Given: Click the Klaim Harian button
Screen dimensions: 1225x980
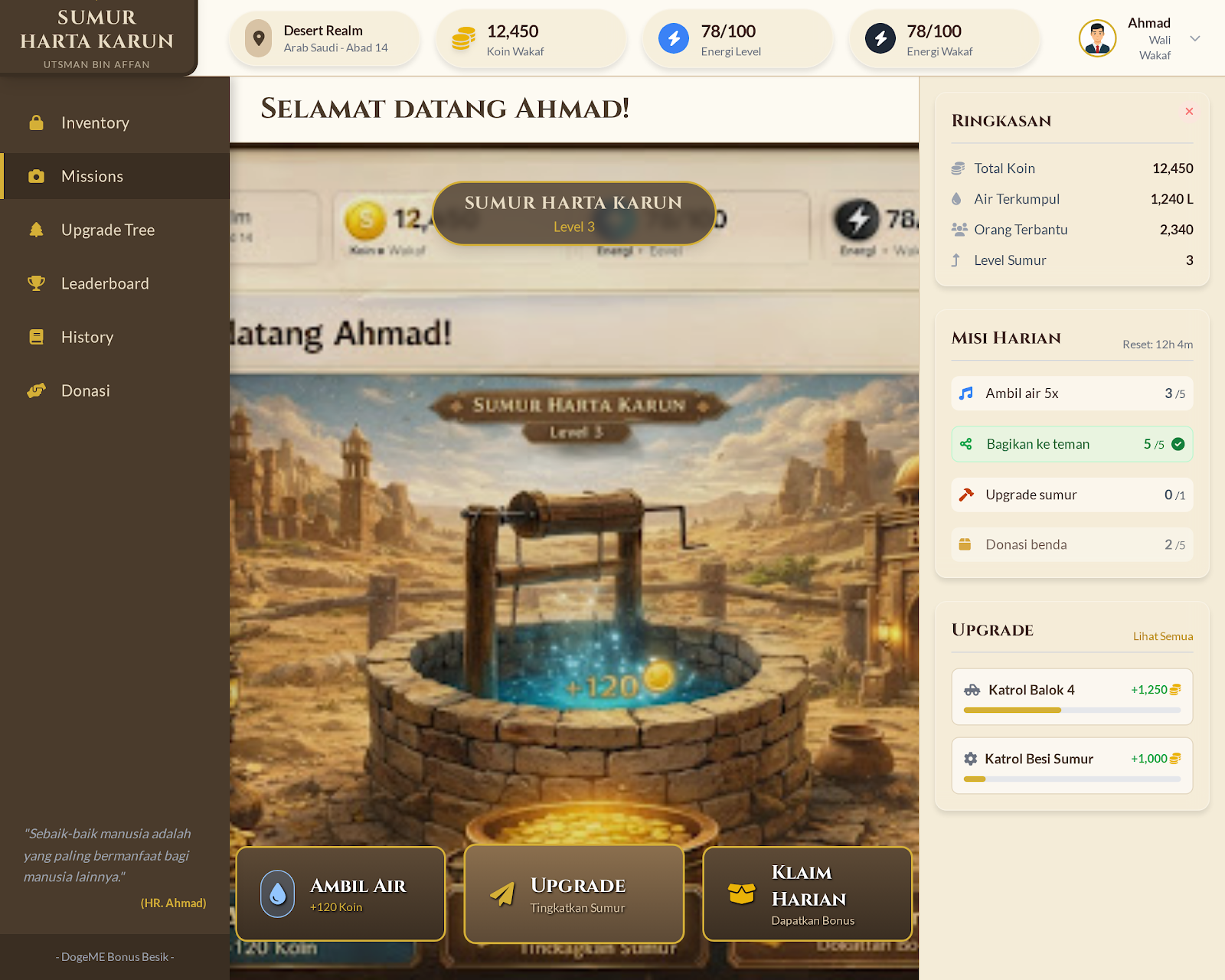Looking at the screenshot, I should [x=808, y=893].
